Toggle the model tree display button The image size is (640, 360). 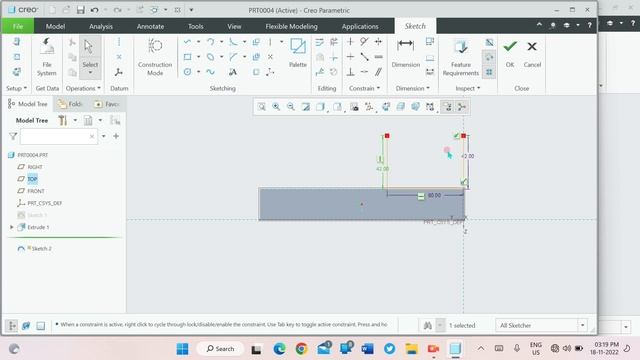coord(12,325)
